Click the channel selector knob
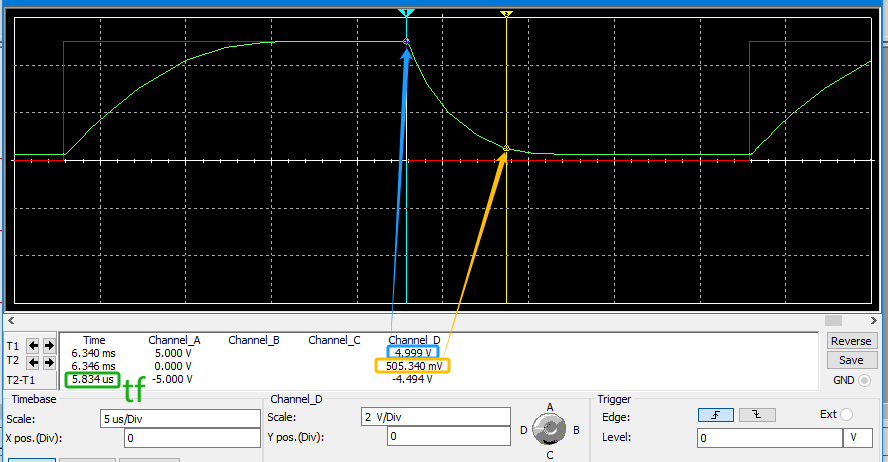The height and width of the screenshot is (462, 888). pos(549,429)
